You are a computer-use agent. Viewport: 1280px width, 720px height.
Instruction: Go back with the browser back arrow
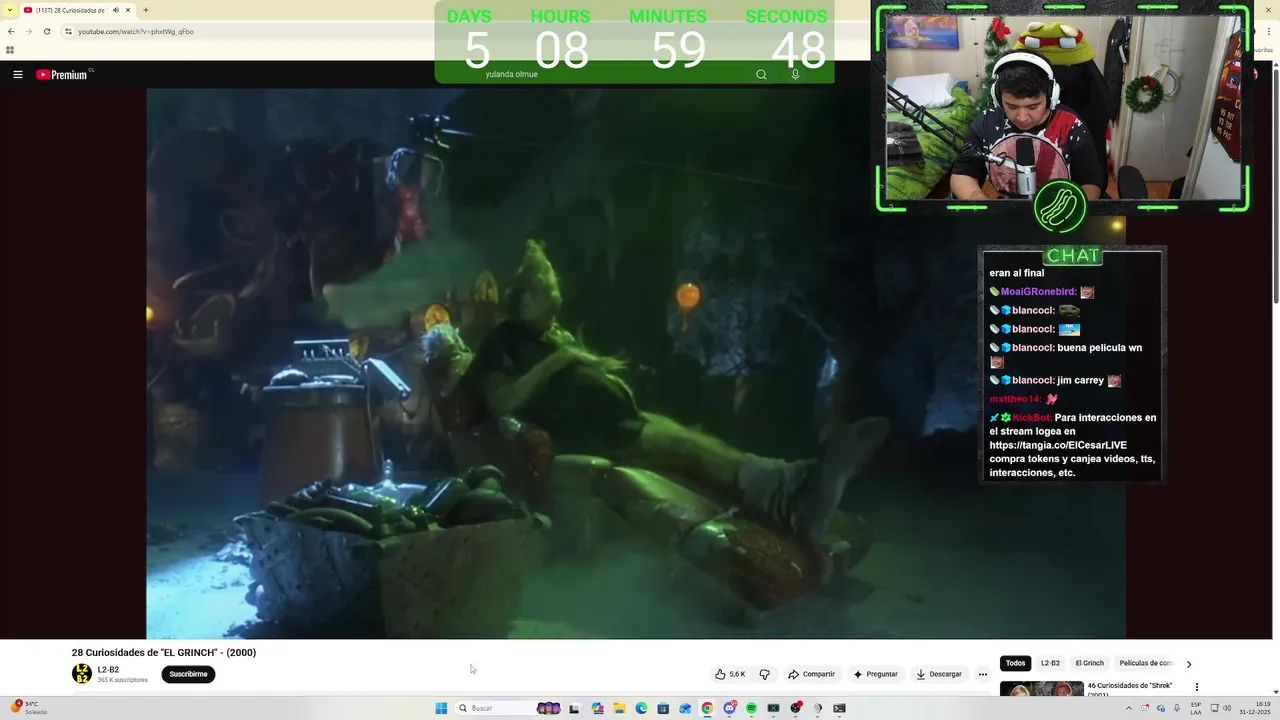pyautogui.click(x=11, y=31)
